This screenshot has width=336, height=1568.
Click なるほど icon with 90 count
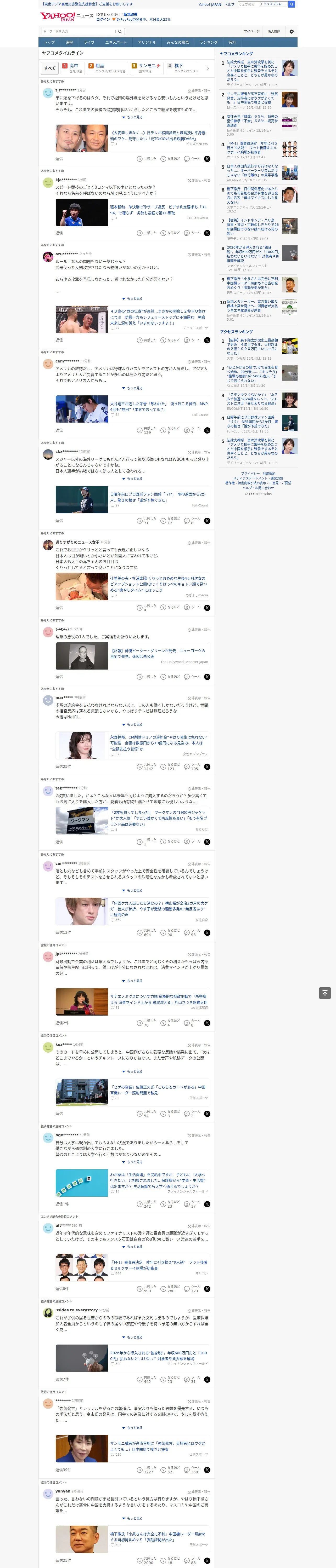point(164,932)
